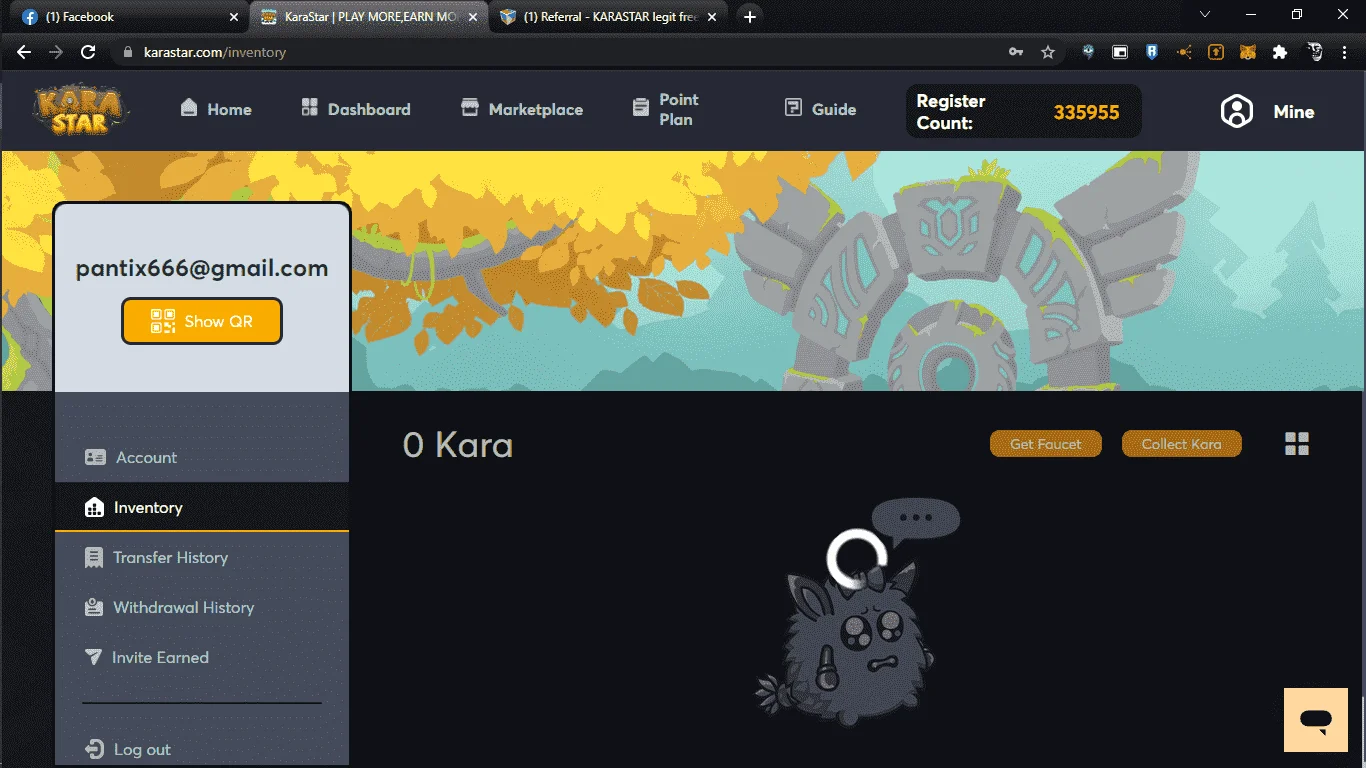Open the Extensions puzzle menu

[x=1280, y=52]
